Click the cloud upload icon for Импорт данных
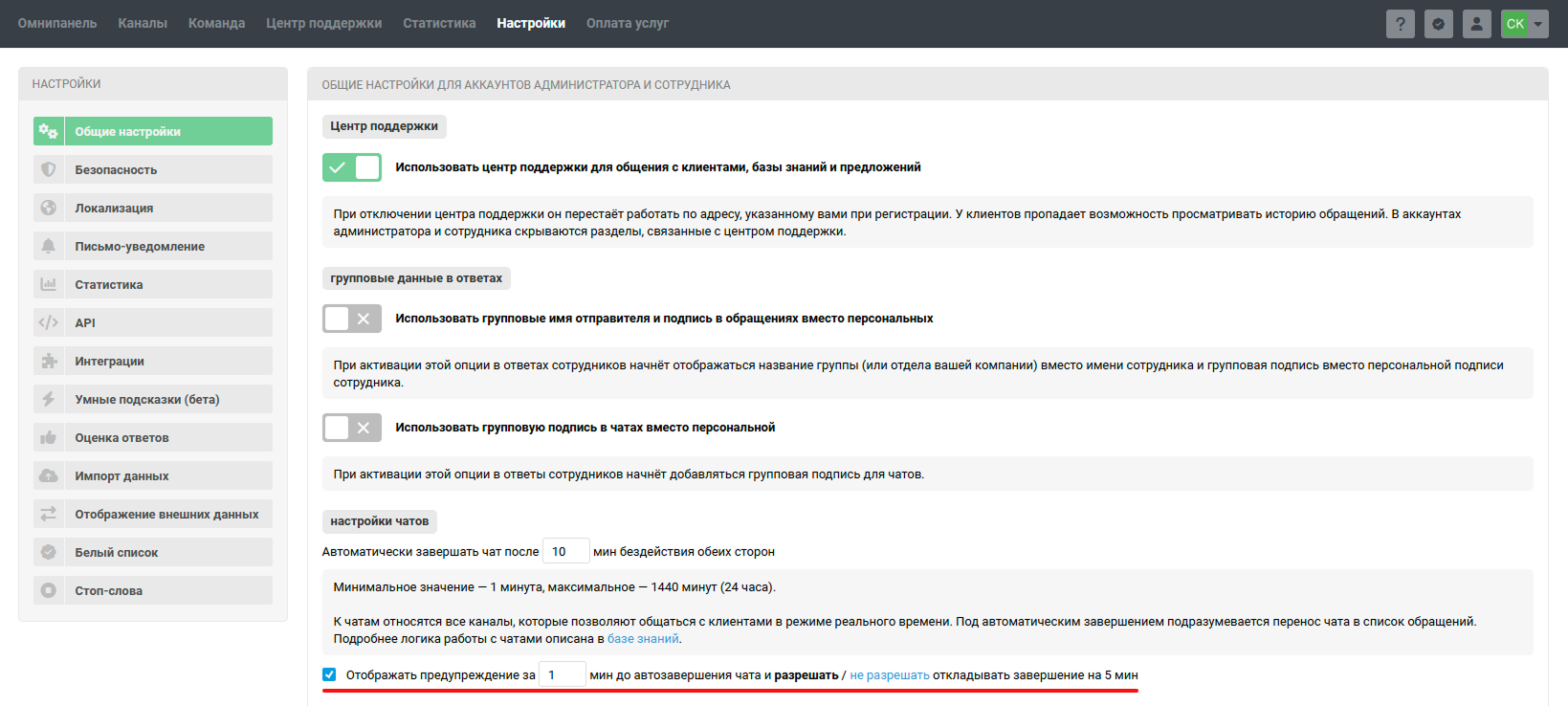1568x706 pixels. (x=48, y=475)
